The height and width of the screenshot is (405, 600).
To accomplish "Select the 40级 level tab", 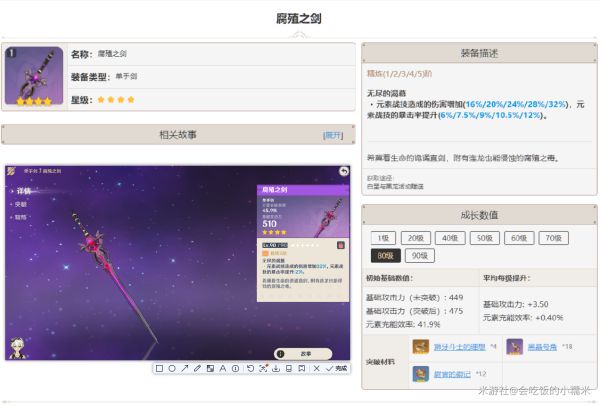I will pos(450,238).
